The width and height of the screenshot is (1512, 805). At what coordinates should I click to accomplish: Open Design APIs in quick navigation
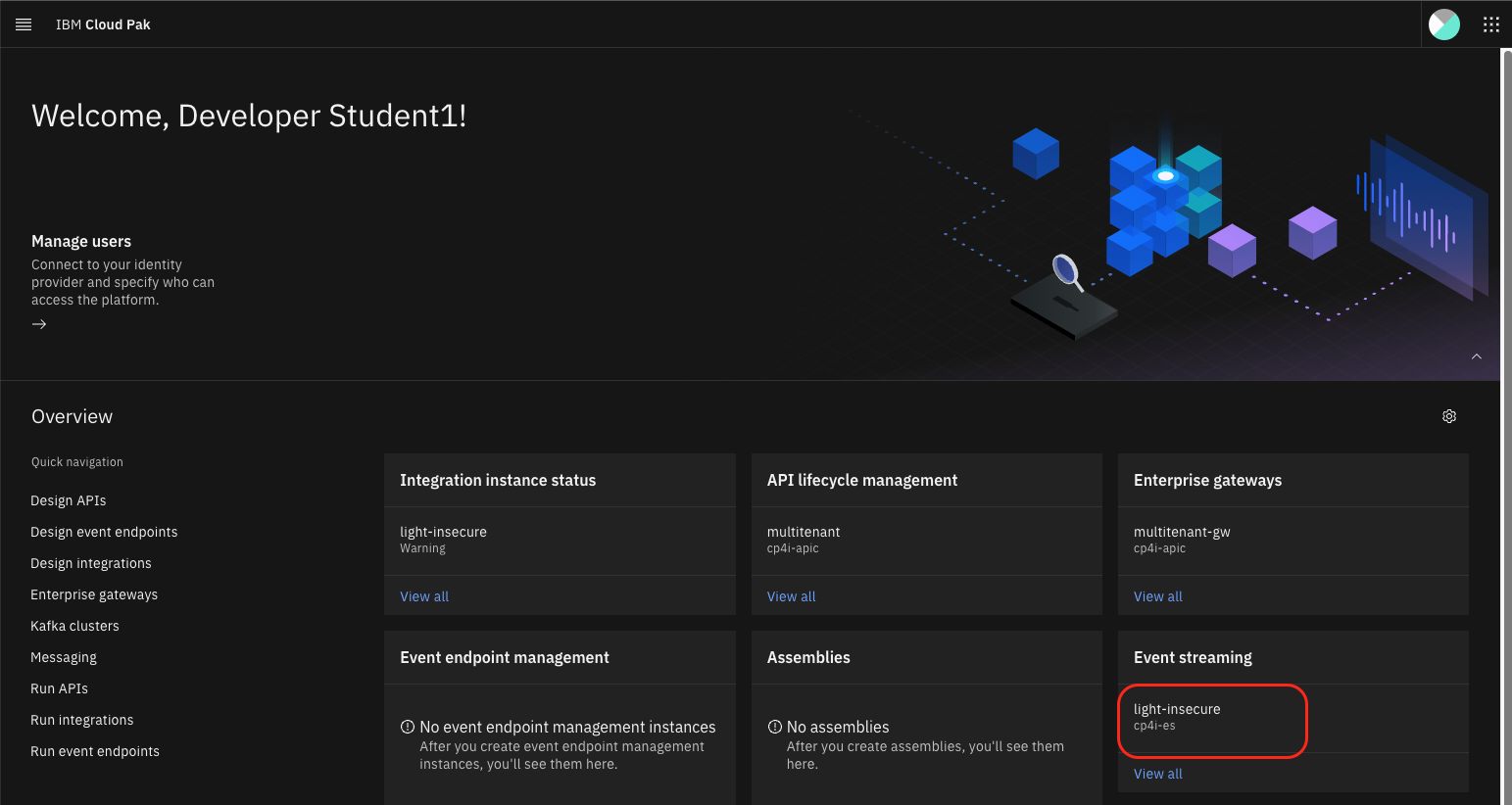69,500
